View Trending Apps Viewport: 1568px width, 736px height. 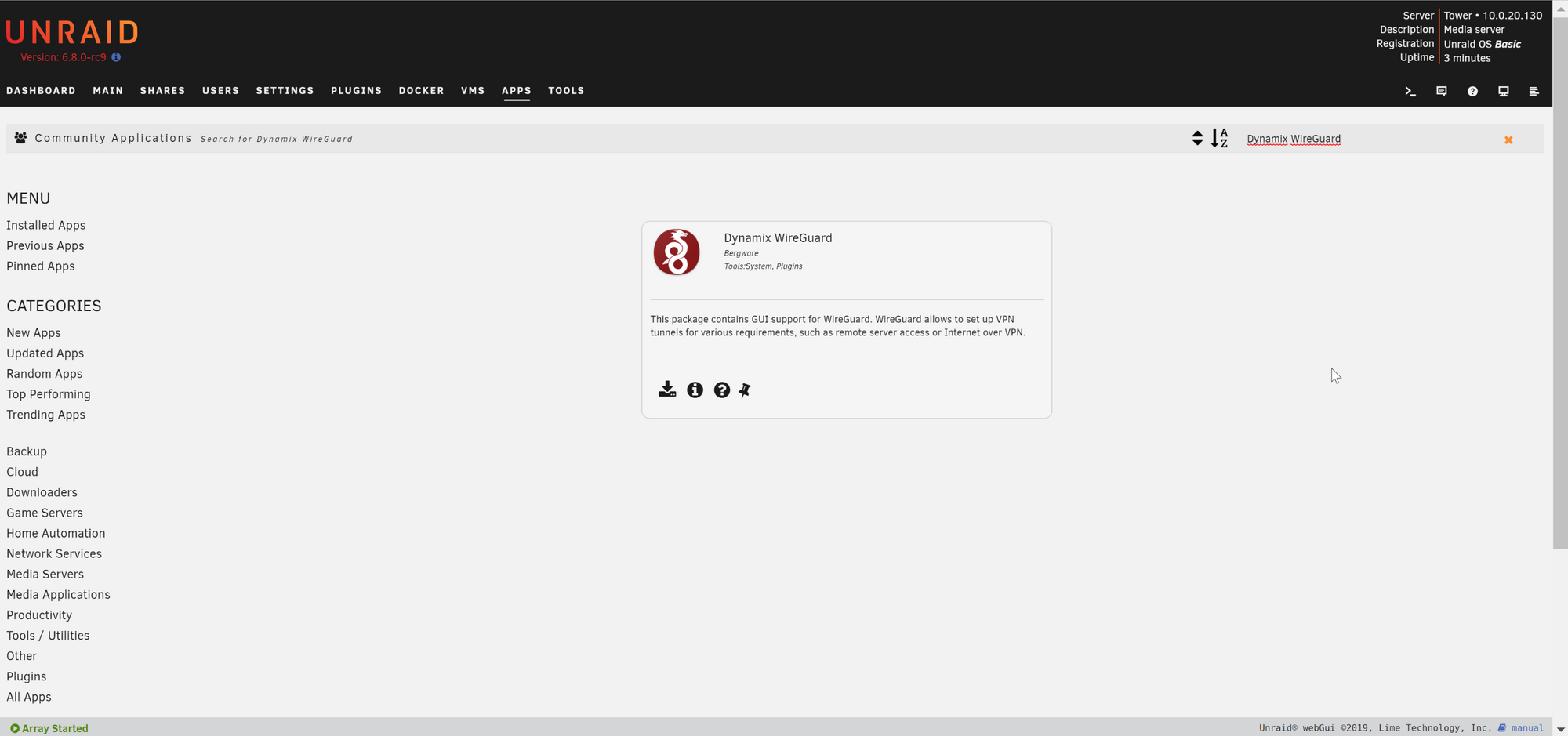(x=46, y=414)
